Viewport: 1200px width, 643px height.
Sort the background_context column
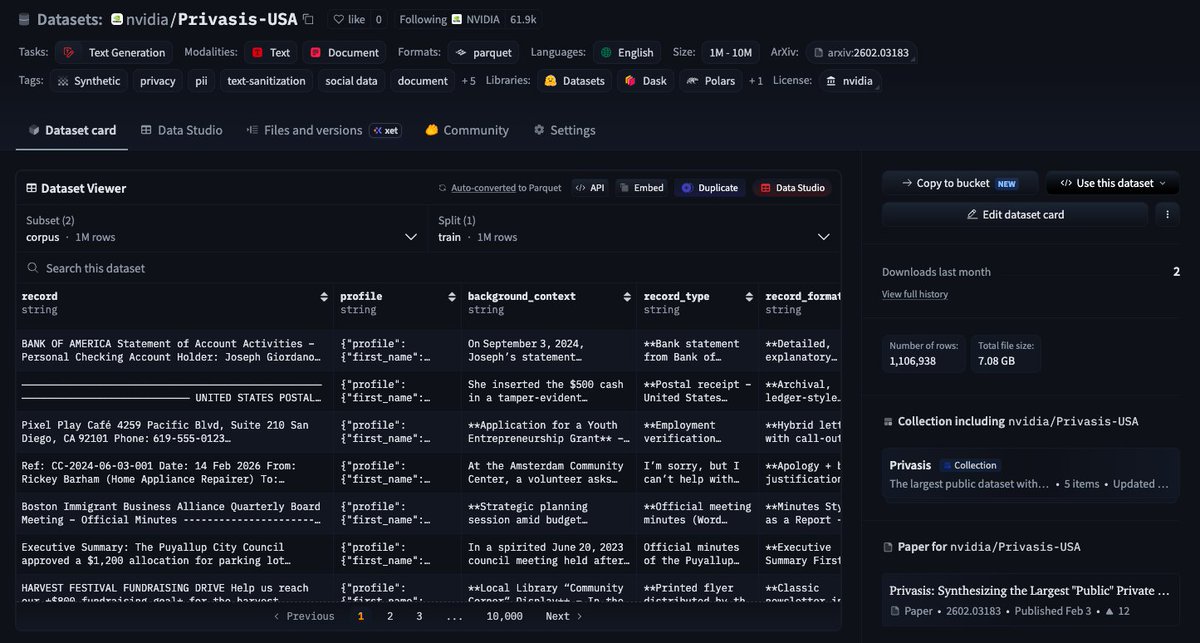628,297
